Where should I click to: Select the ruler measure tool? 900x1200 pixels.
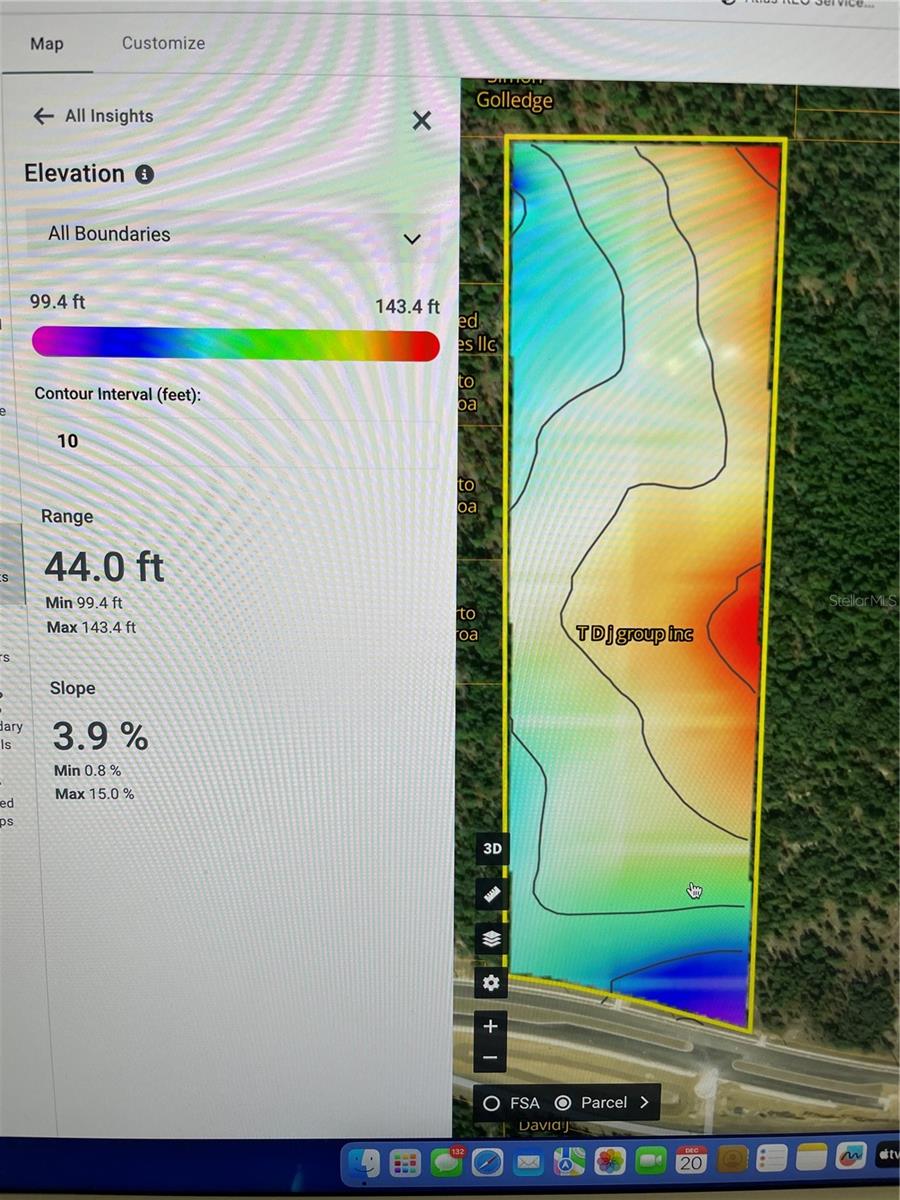tap(492, 894)
